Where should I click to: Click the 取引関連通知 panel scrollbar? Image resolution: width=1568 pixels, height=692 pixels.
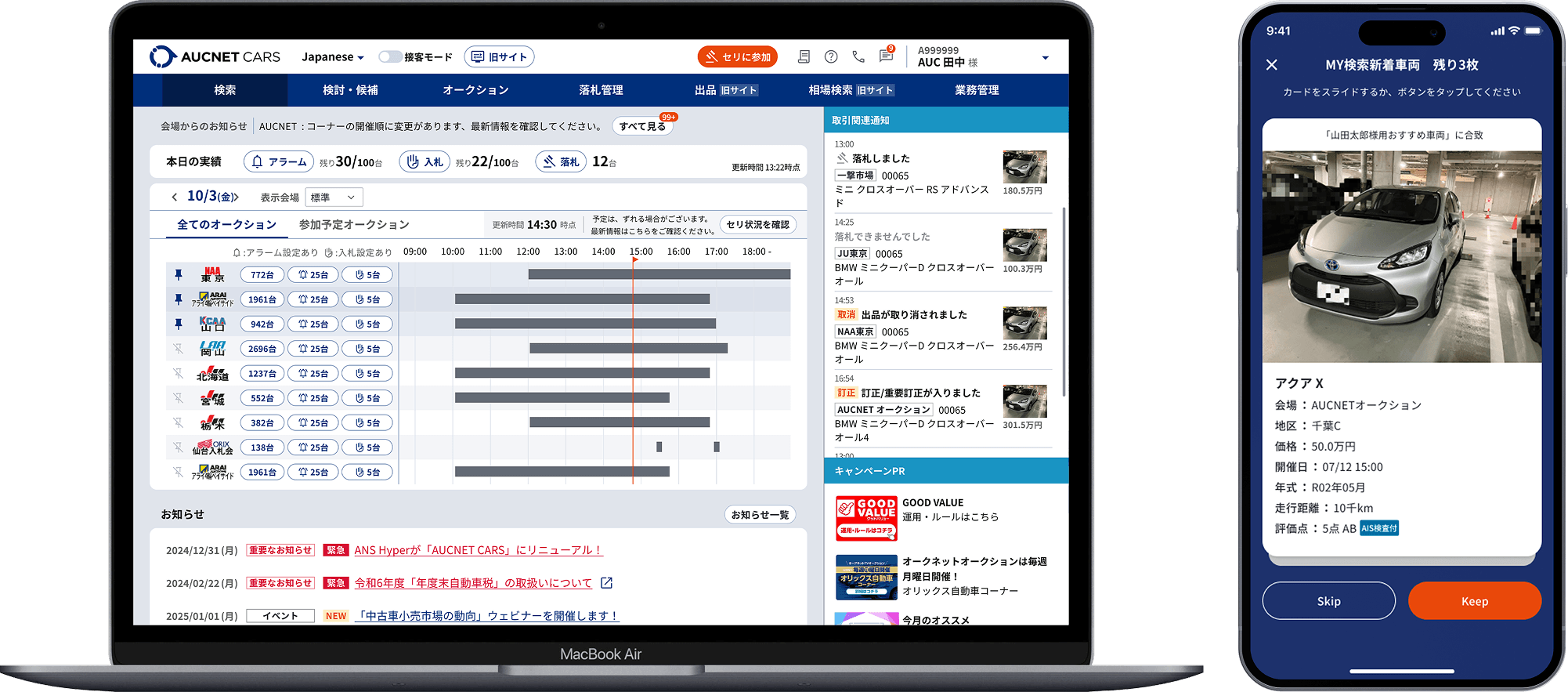(x=1064, y=302)
